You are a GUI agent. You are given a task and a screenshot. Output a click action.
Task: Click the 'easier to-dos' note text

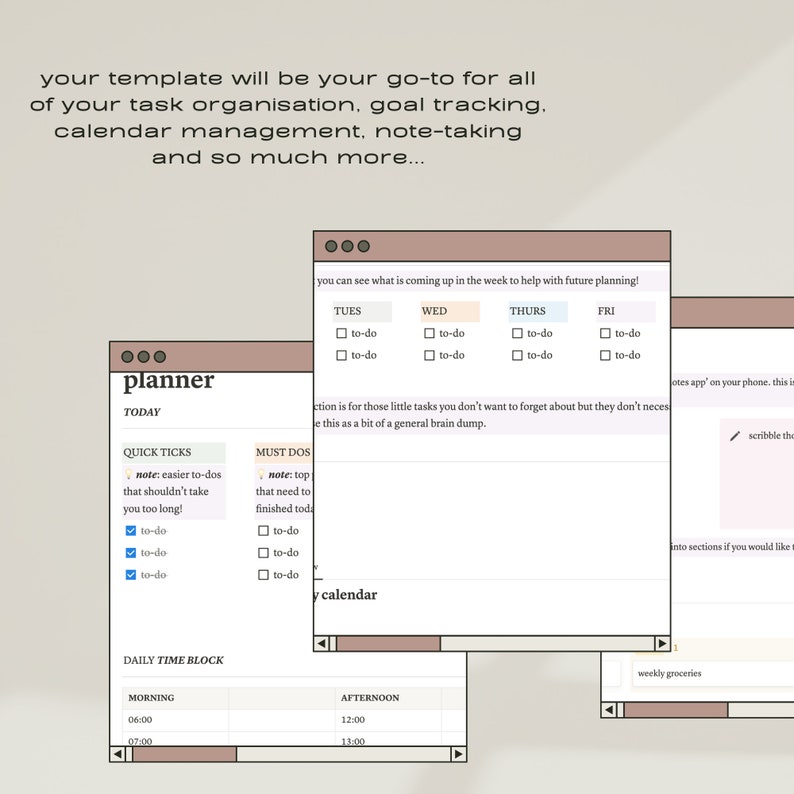click(x=174, y=492)
